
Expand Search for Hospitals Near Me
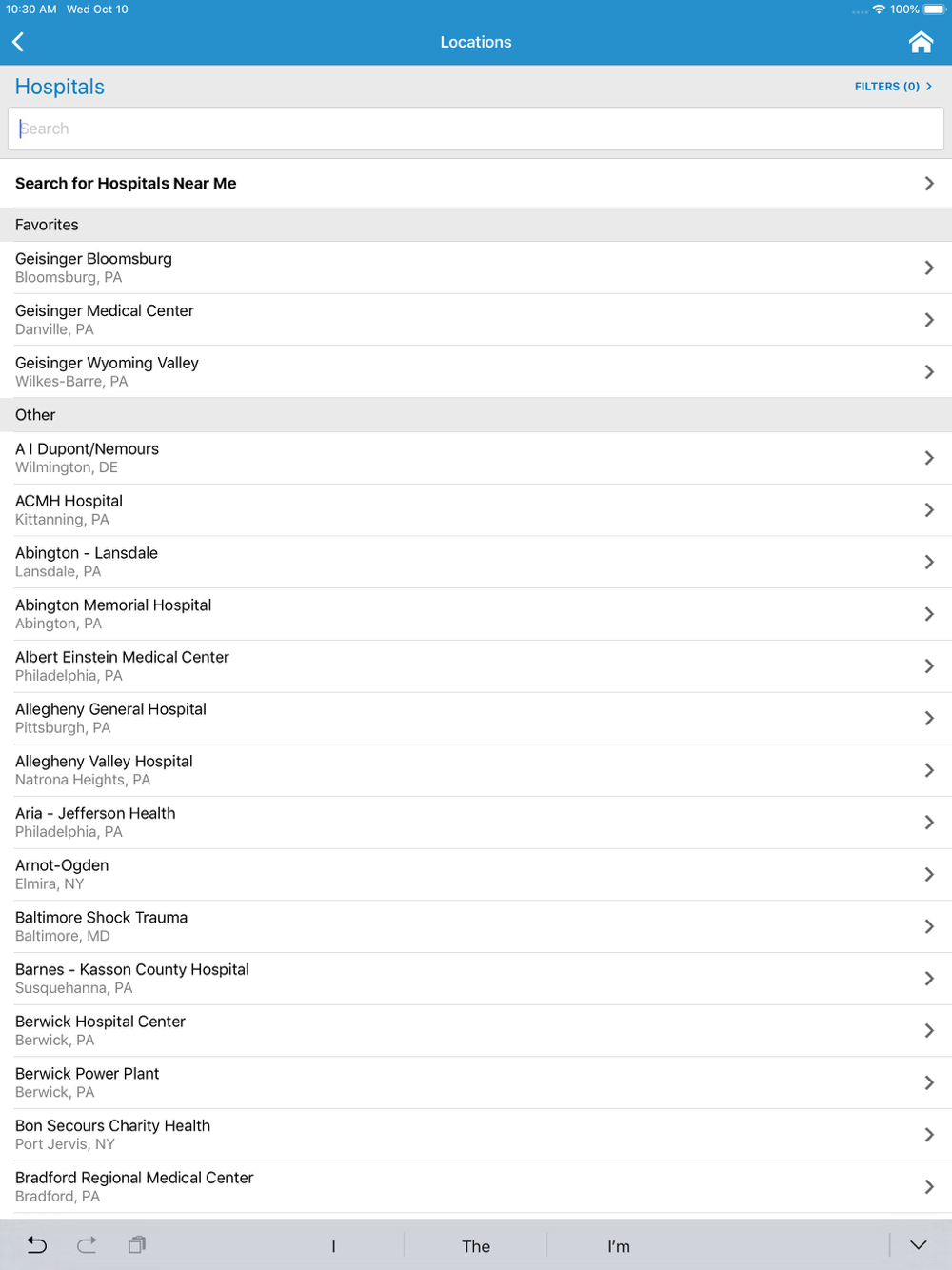coord(476,184)
